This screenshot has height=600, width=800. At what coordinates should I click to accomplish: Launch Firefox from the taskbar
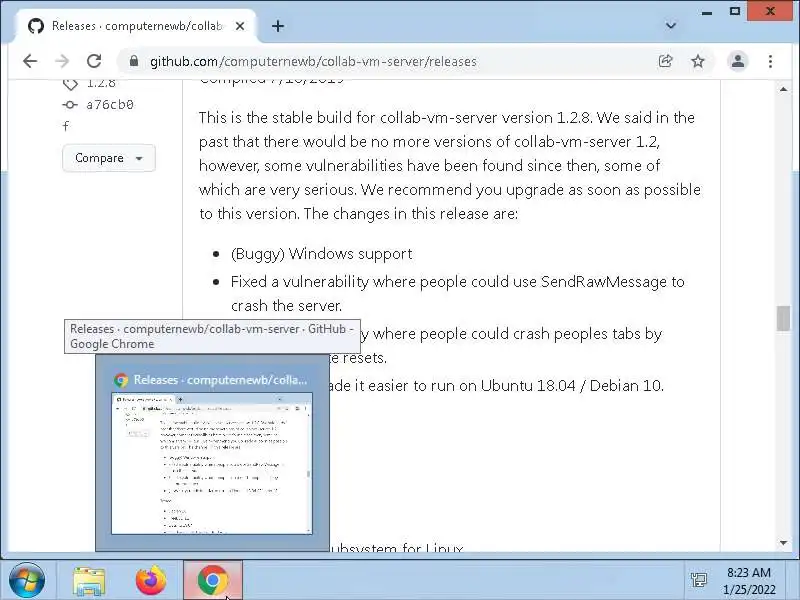point(151,580)
